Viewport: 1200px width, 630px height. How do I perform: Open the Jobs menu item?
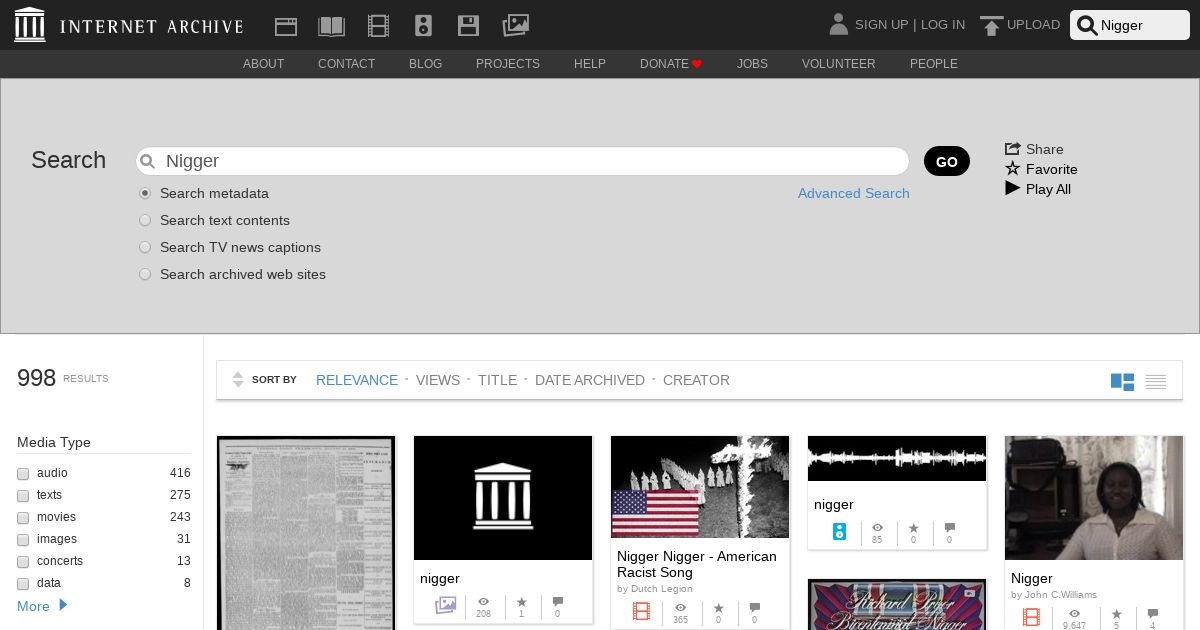pyautogui.click(x=752, y=64)
